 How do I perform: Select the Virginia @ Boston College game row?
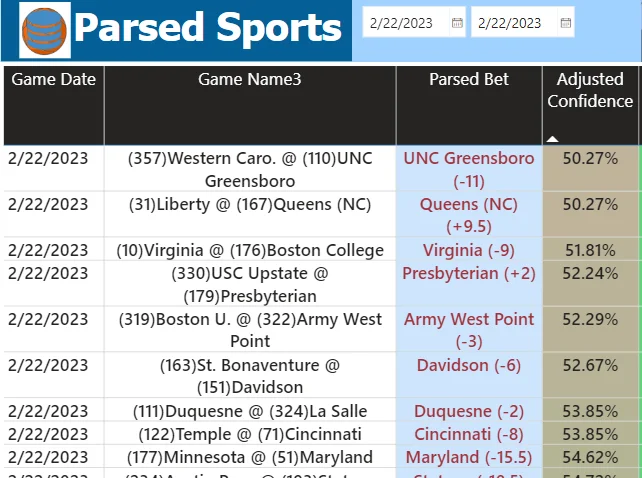pyautogui.click(x=249, y=250)
